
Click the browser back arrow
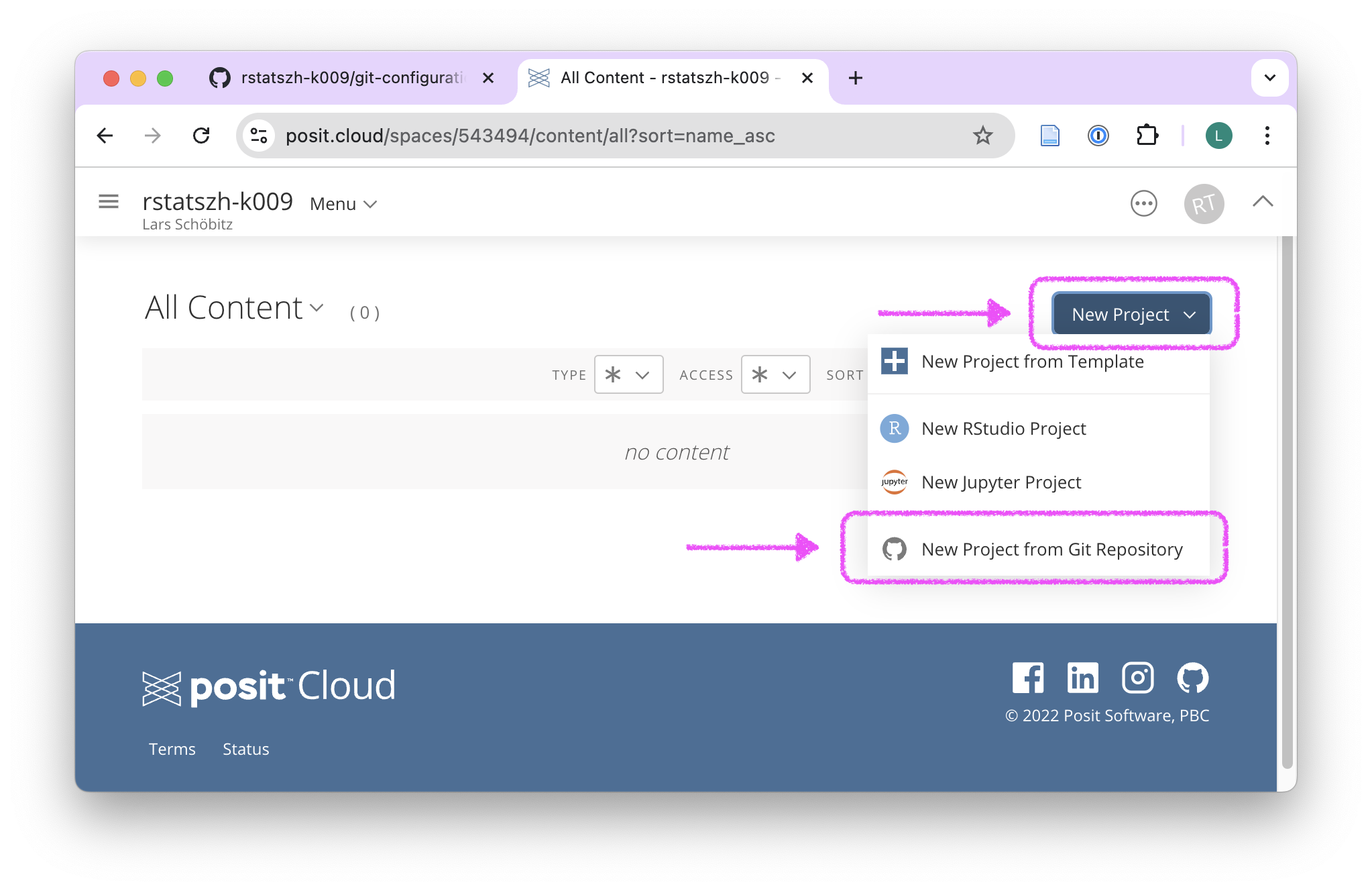tap(105, 136)
